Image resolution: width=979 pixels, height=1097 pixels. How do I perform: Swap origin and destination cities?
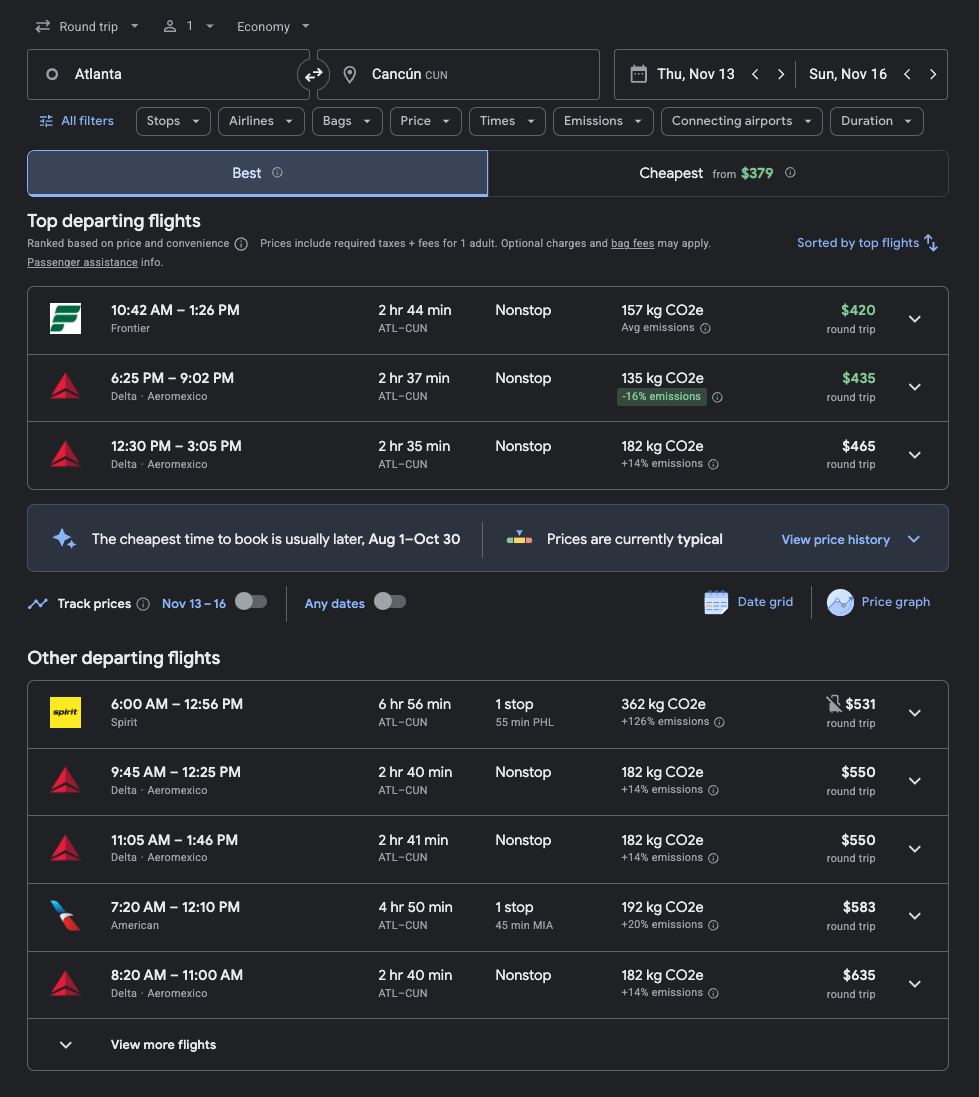click(313, 74)
